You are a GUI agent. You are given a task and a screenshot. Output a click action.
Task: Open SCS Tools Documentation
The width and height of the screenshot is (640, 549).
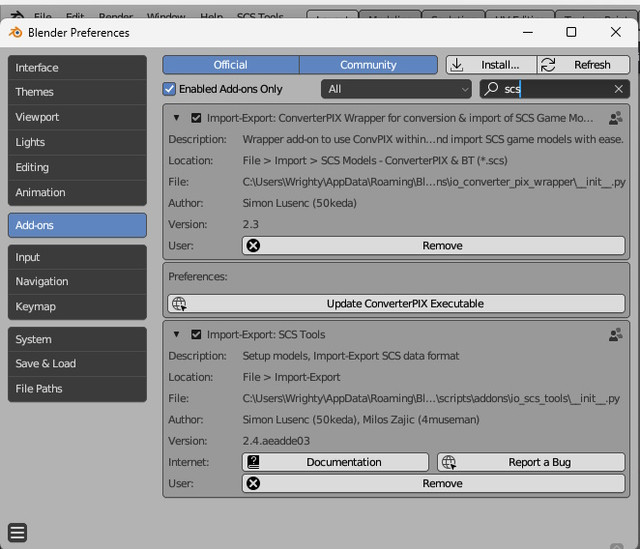[x=335, y=462]
